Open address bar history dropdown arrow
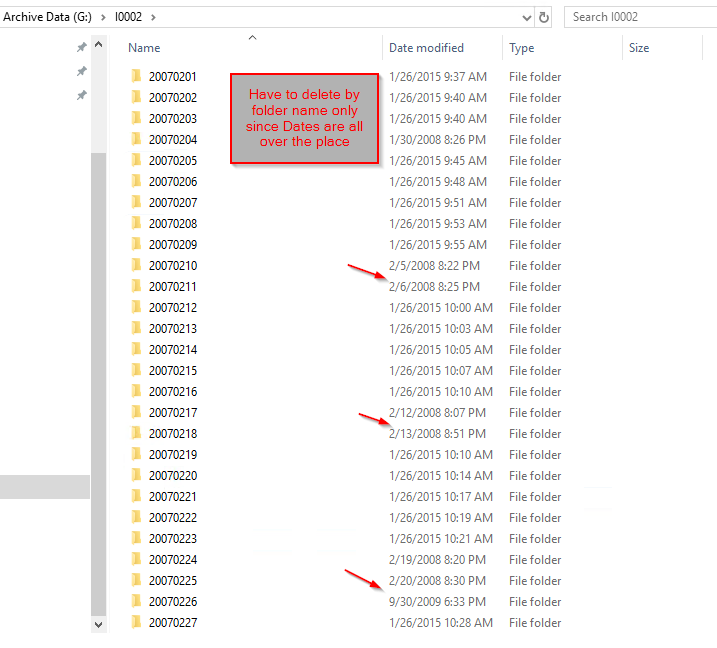This screenshot has width=717, height=648. (527, 18)
